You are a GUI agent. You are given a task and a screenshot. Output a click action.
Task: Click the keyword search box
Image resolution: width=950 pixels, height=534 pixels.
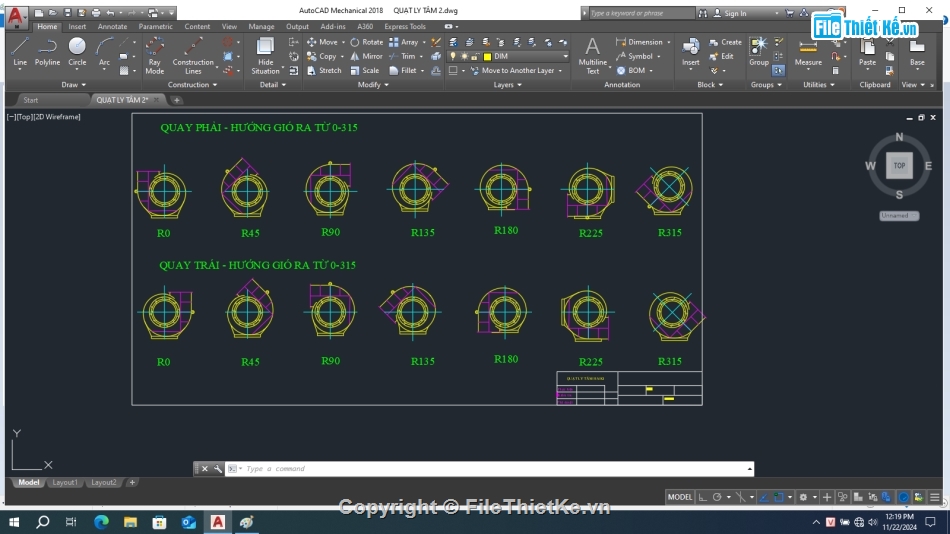tap(640, 13)
